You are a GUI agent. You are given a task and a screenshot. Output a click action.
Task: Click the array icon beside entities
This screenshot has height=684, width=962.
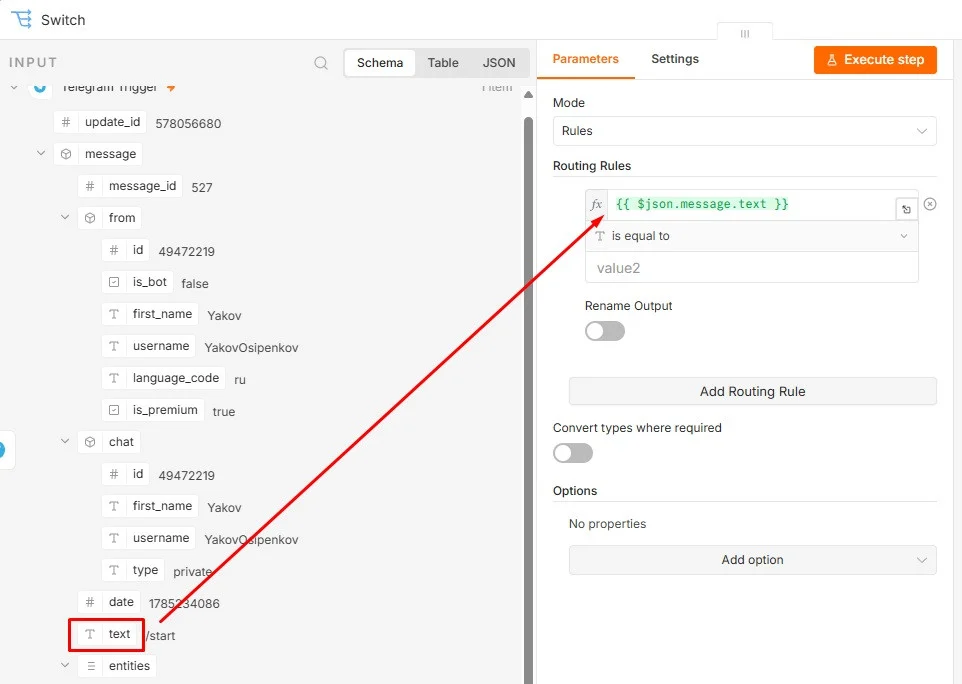91,666
